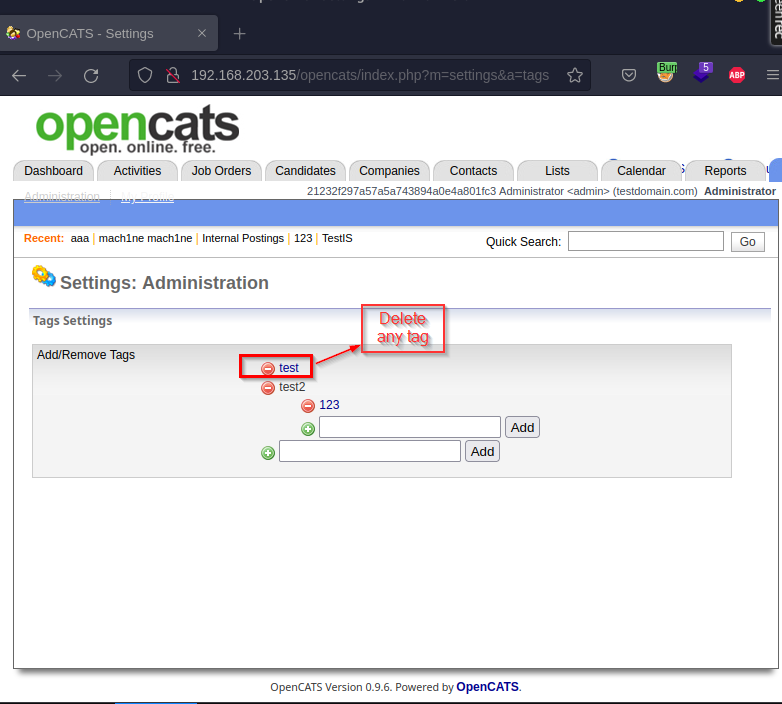Click the 'test2' tag name

tap(292, 387)
